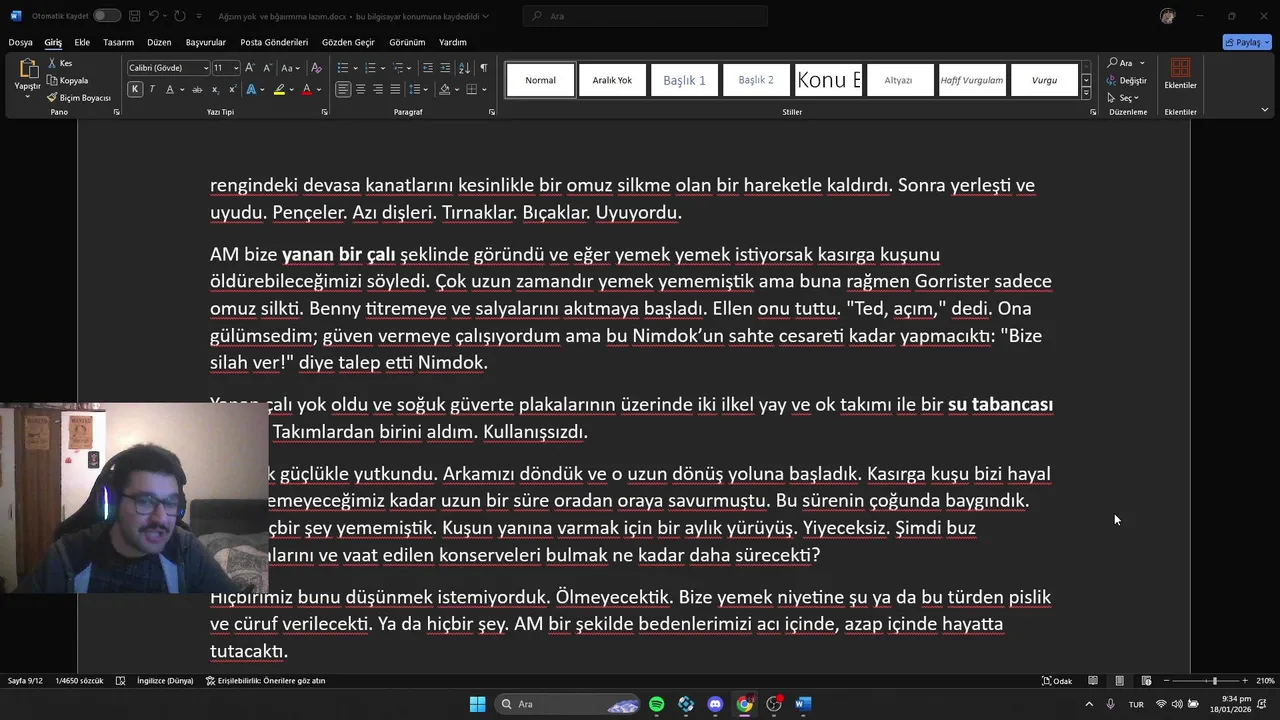Click the Windows Start button
This screenshot has height=720, width=1280.
[477, 704]
